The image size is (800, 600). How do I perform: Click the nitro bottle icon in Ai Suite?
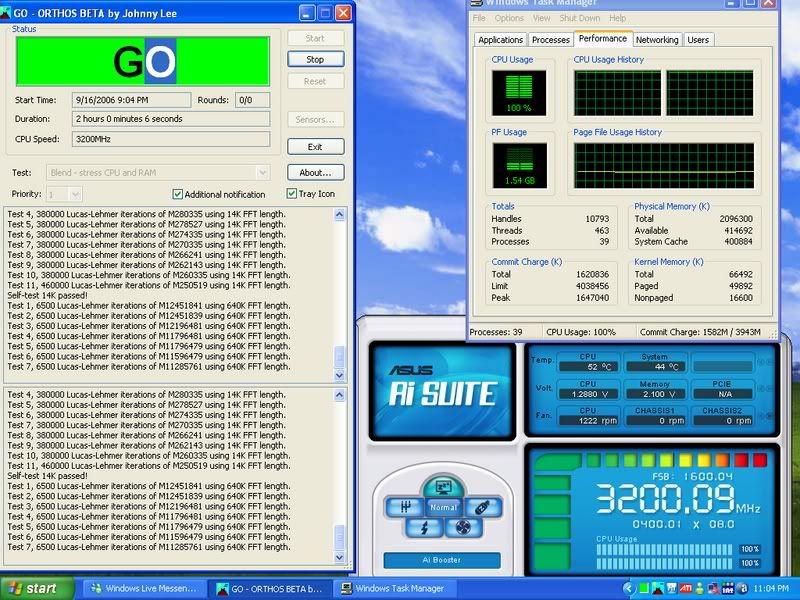tap(482, 507)
